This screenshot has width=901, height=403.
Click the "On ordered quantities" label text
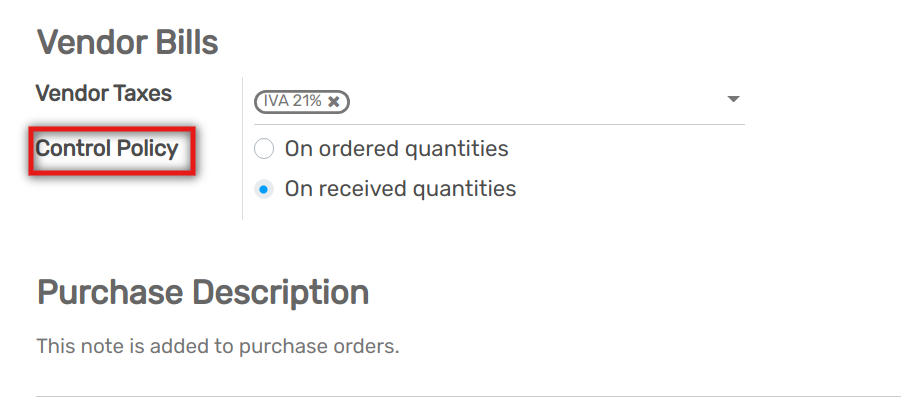pos(396,149)
